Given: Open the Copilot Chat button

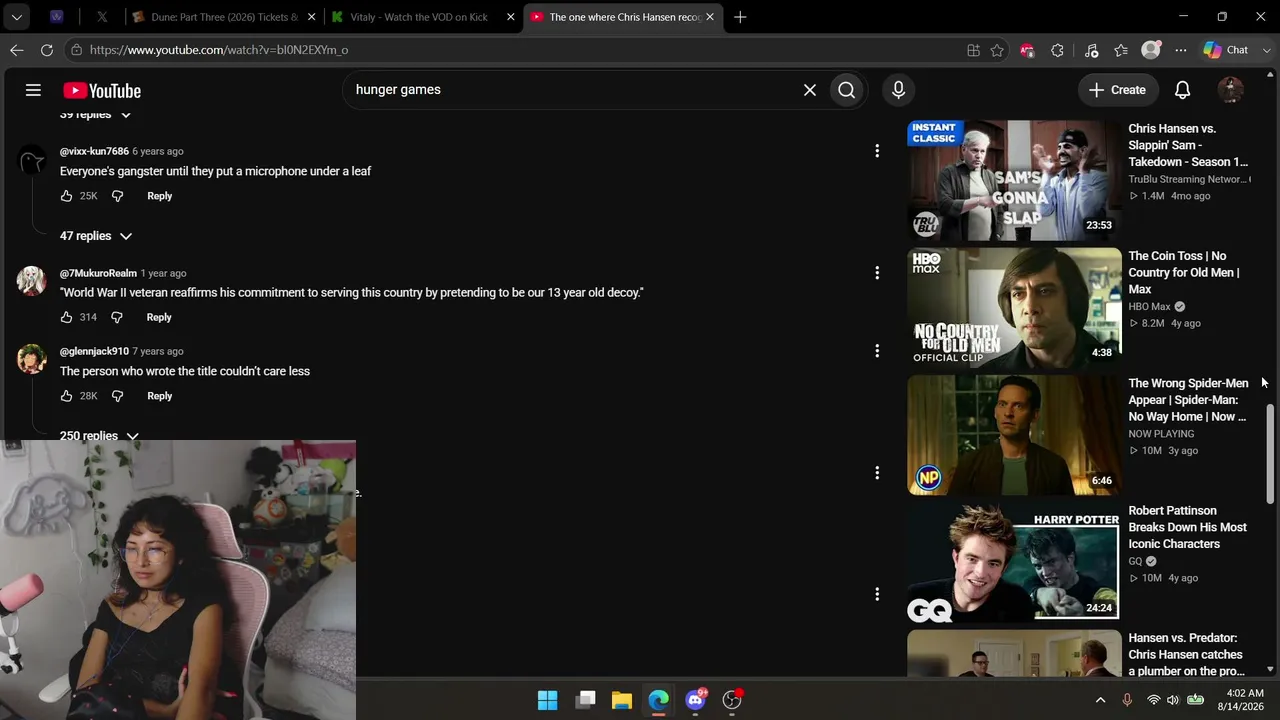Looking at the screenshot, I should [x=1226, y=50].
